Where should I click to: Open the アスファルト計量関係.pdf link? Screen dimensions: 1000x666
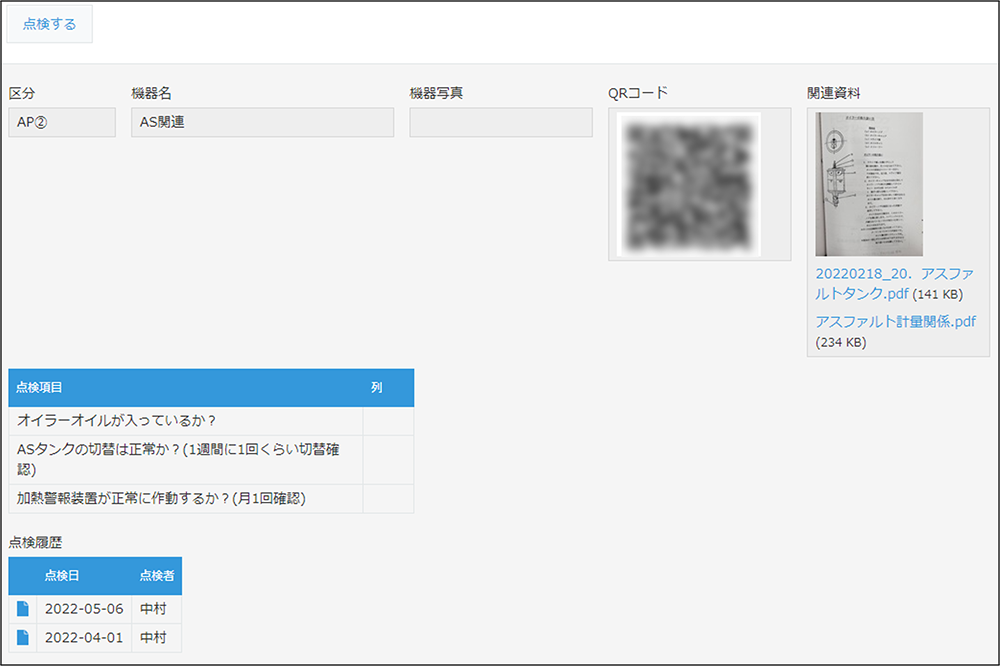tap(895, 321)
